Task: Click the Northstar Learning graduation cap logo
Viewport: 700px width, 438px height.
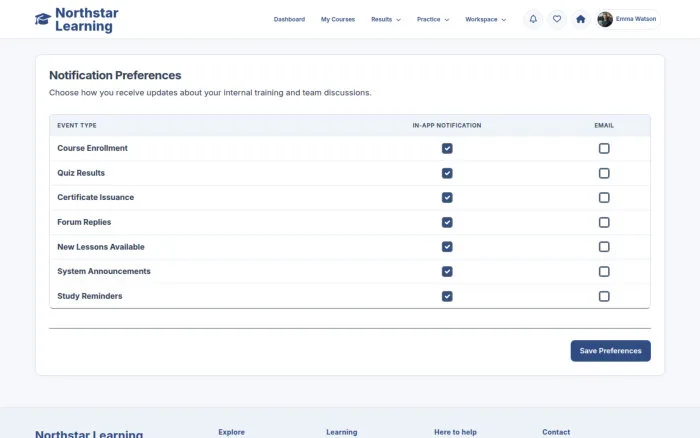Action: click(43, 19)
